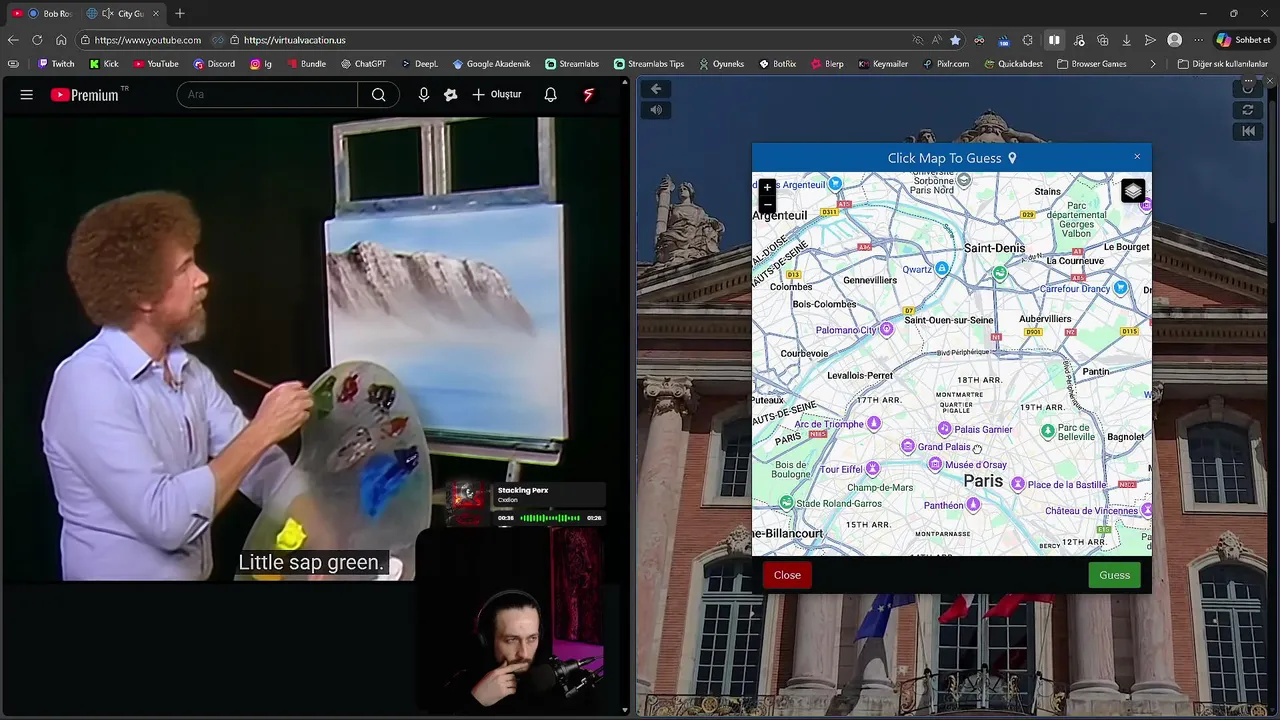Click Stade Roland-Garros marker
The height and width of the screenshot is (720, 1280).
(786, 503)
